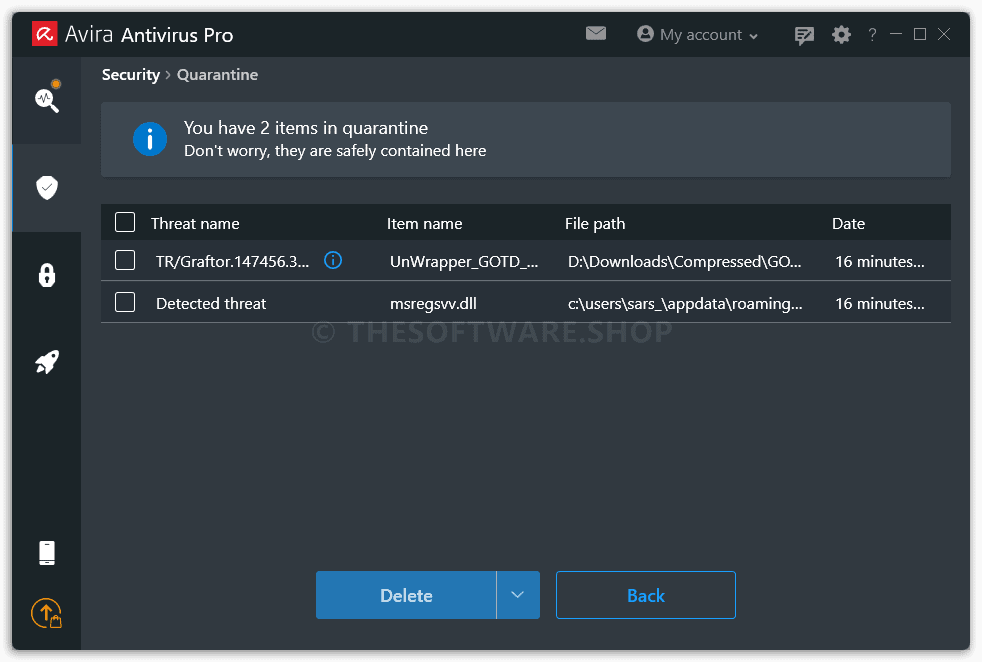
Task: Check the TR/Graftor.147456.3 row checkbox
Action: coord(125,260)
